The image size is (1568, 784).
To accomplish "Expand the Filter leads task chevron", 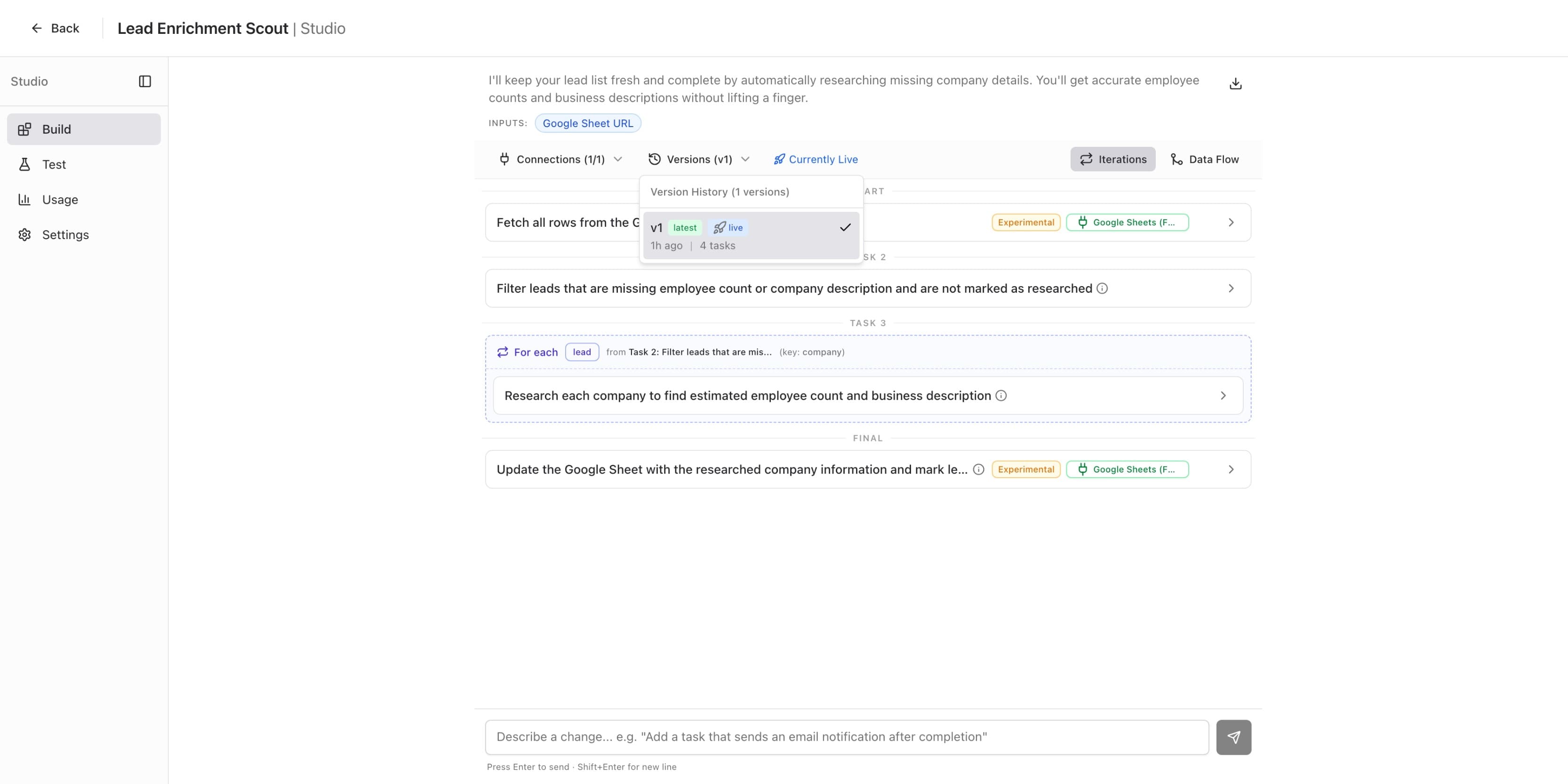I will coord(1231,288).
